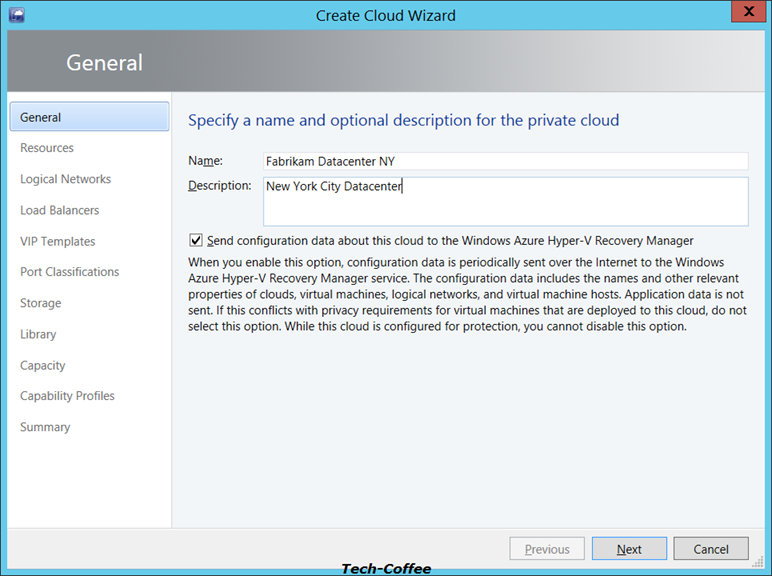Click the paragraph starting 'When you enable this option'
Screen dimensions: 772x576
tap(467, 294)
